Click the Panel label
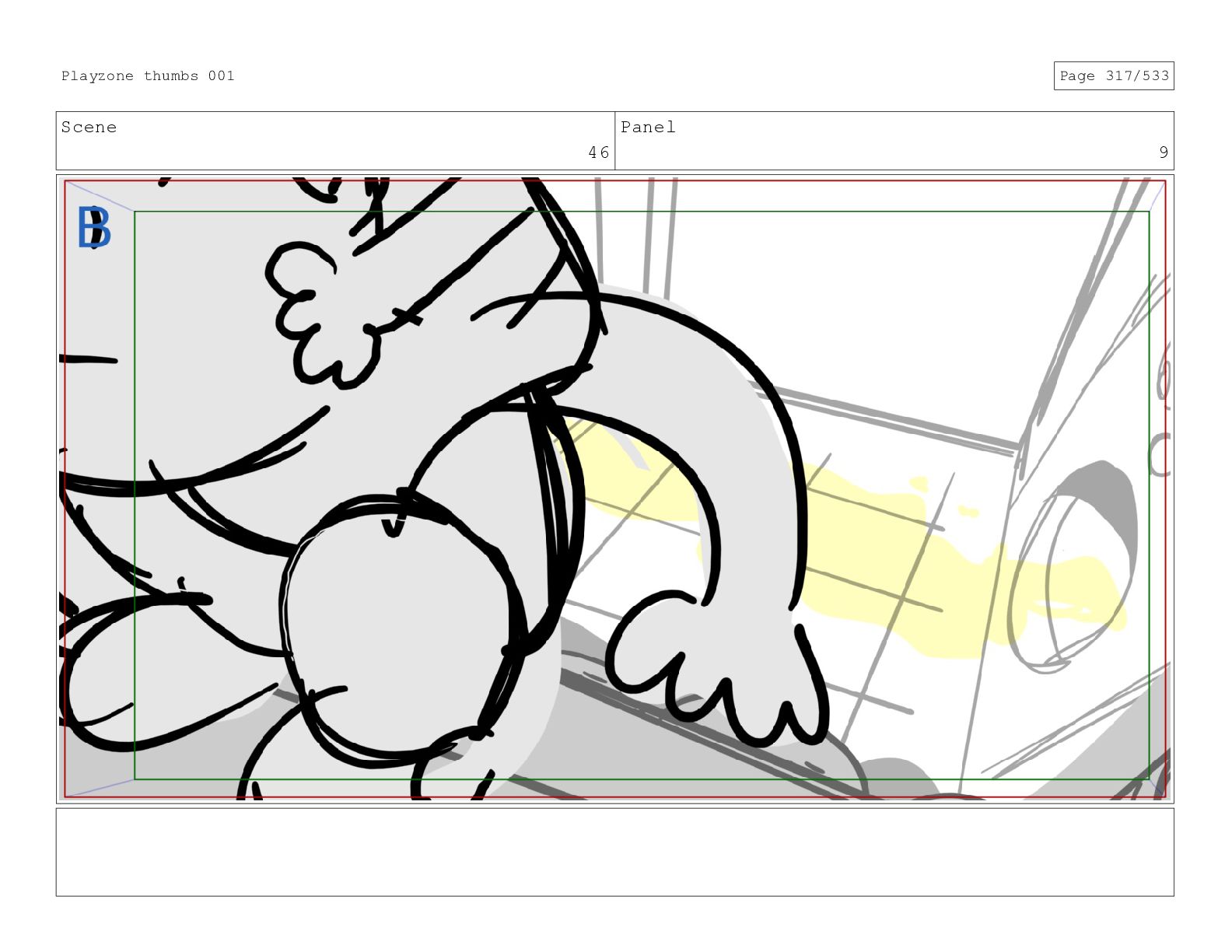Image resolution: width=1232 pixels, height=952 pixels. [x=648, y=128]
